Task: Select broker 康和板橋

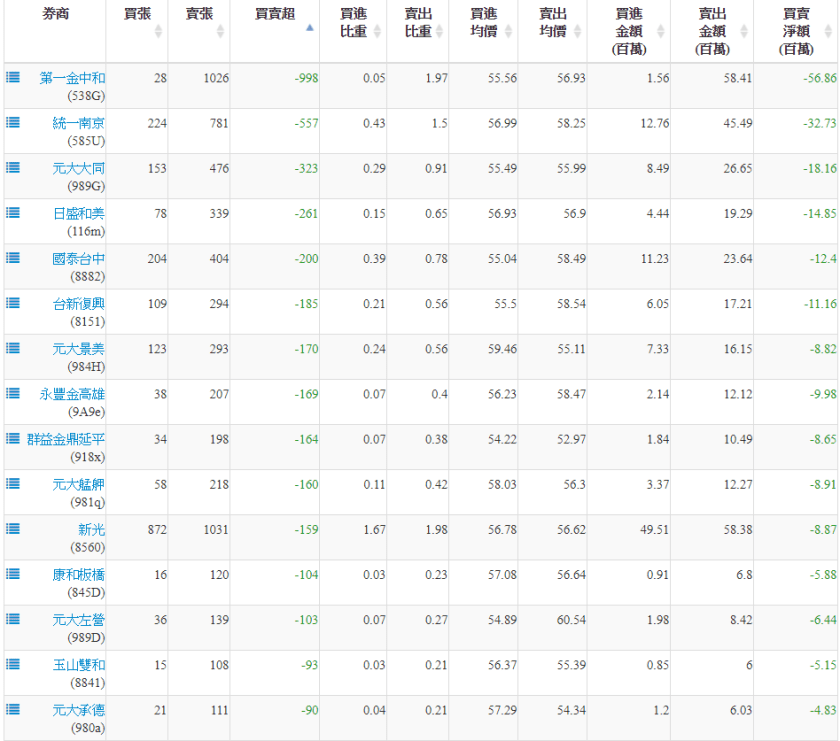Action: pos(78,575)
